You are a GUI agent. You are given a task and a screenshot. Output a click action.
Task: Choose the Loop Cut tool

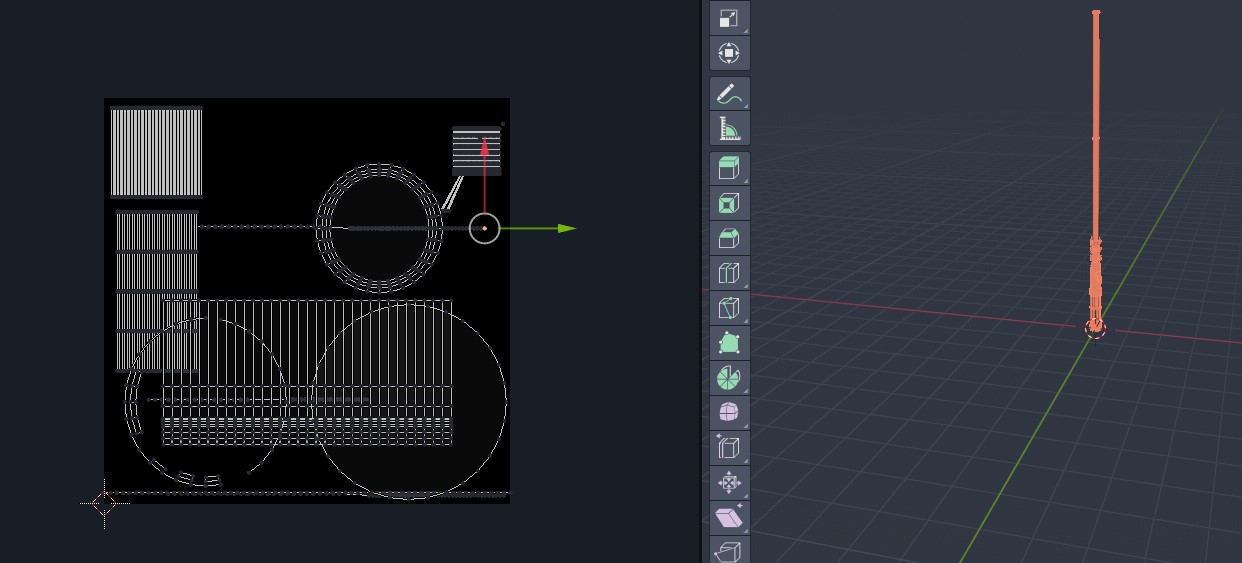pos(729,274)
